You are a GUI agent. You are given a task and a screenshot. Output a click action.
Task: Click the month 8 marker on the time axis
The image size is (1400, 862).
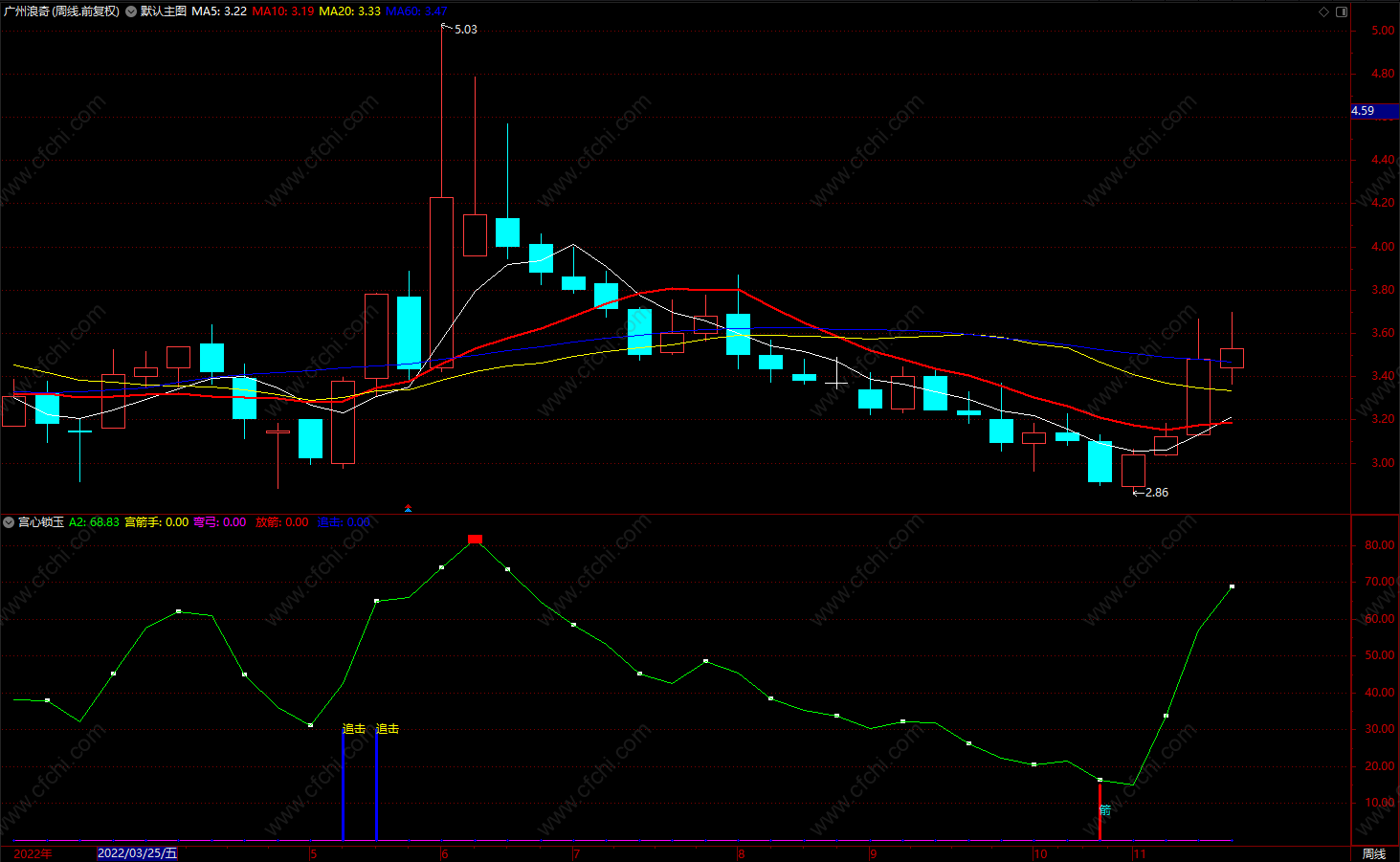[x=741, y=854]
